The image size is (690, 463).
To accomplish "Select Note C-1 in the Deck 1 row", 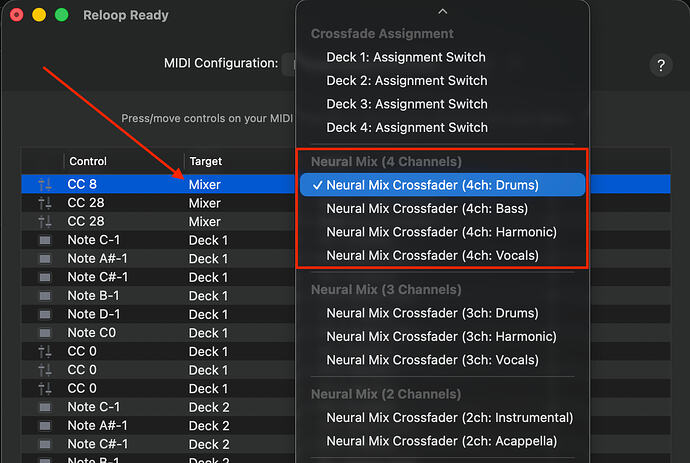I will 93,240.
